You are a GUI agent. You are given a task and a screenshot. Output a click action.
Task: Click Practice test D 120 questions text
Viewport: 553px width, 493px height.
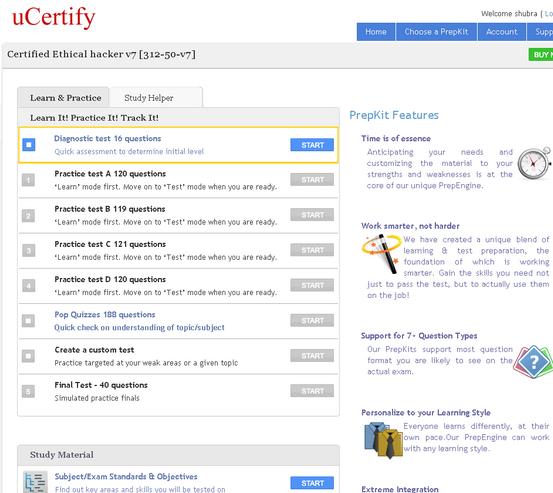[110, 280]
